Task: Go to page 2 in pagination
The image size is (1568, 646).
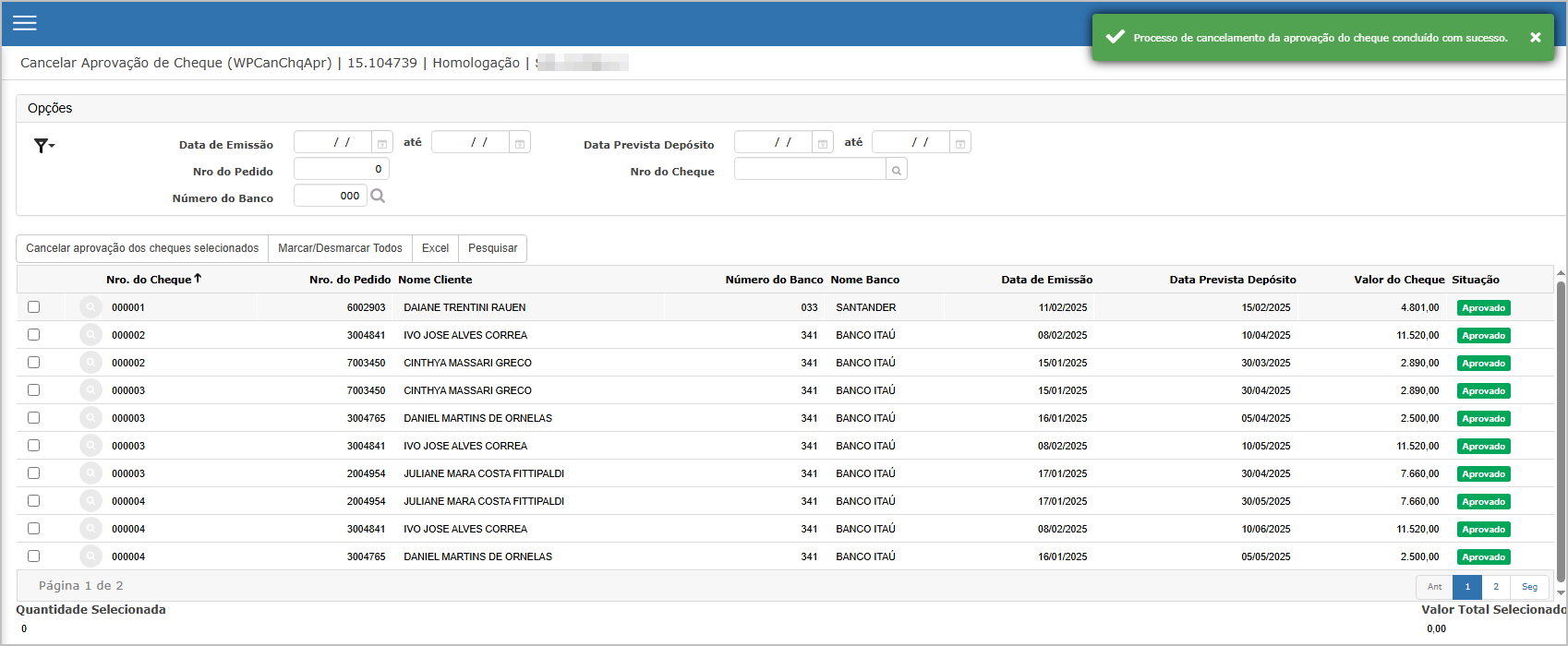Action: 1496,587
